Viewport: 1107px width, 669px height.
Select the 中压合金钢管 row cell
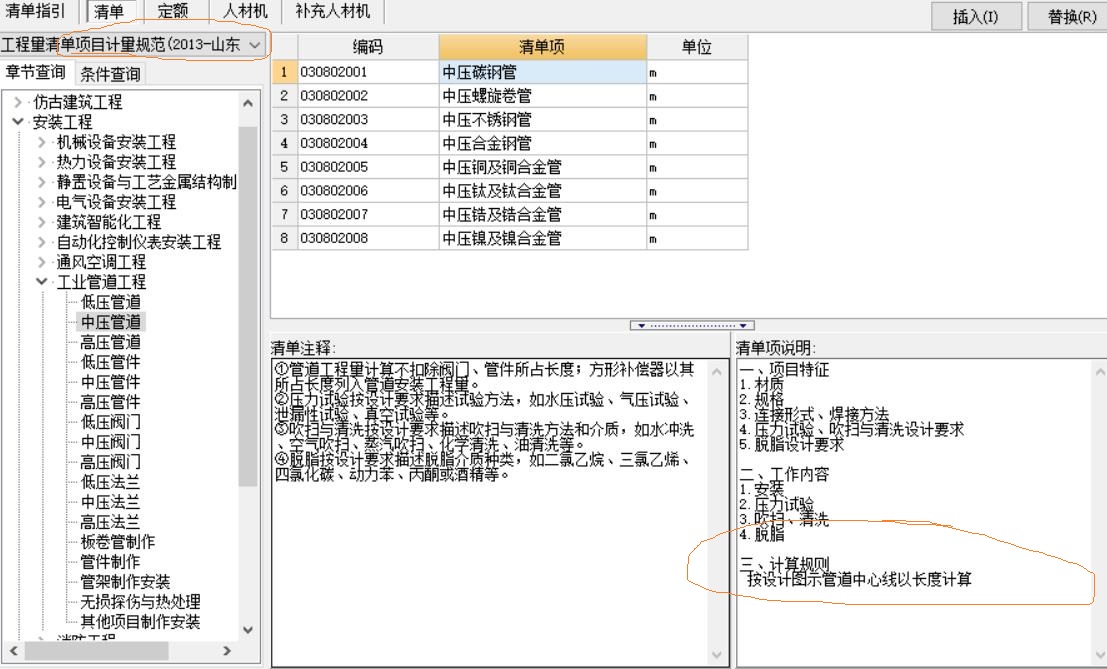click(542, 143)
